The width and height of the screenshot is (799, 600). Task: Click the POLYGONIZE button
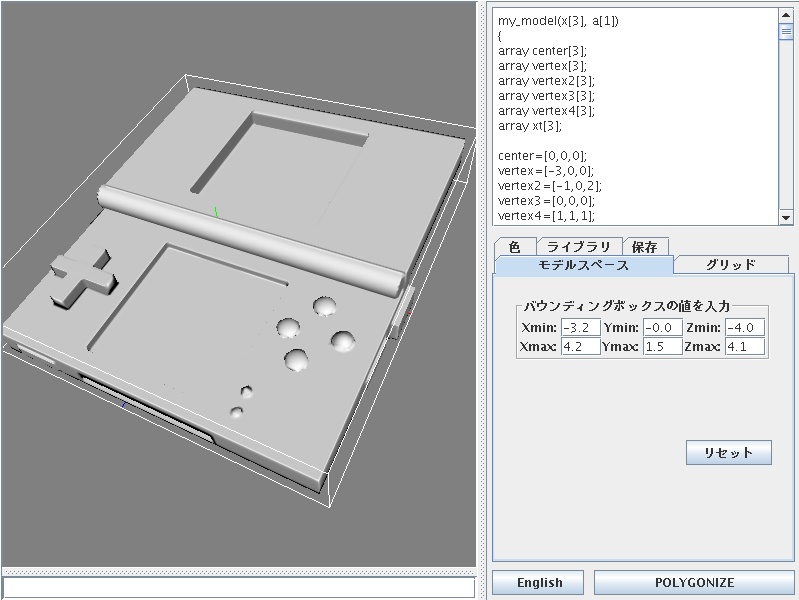(x=695, y=583)
